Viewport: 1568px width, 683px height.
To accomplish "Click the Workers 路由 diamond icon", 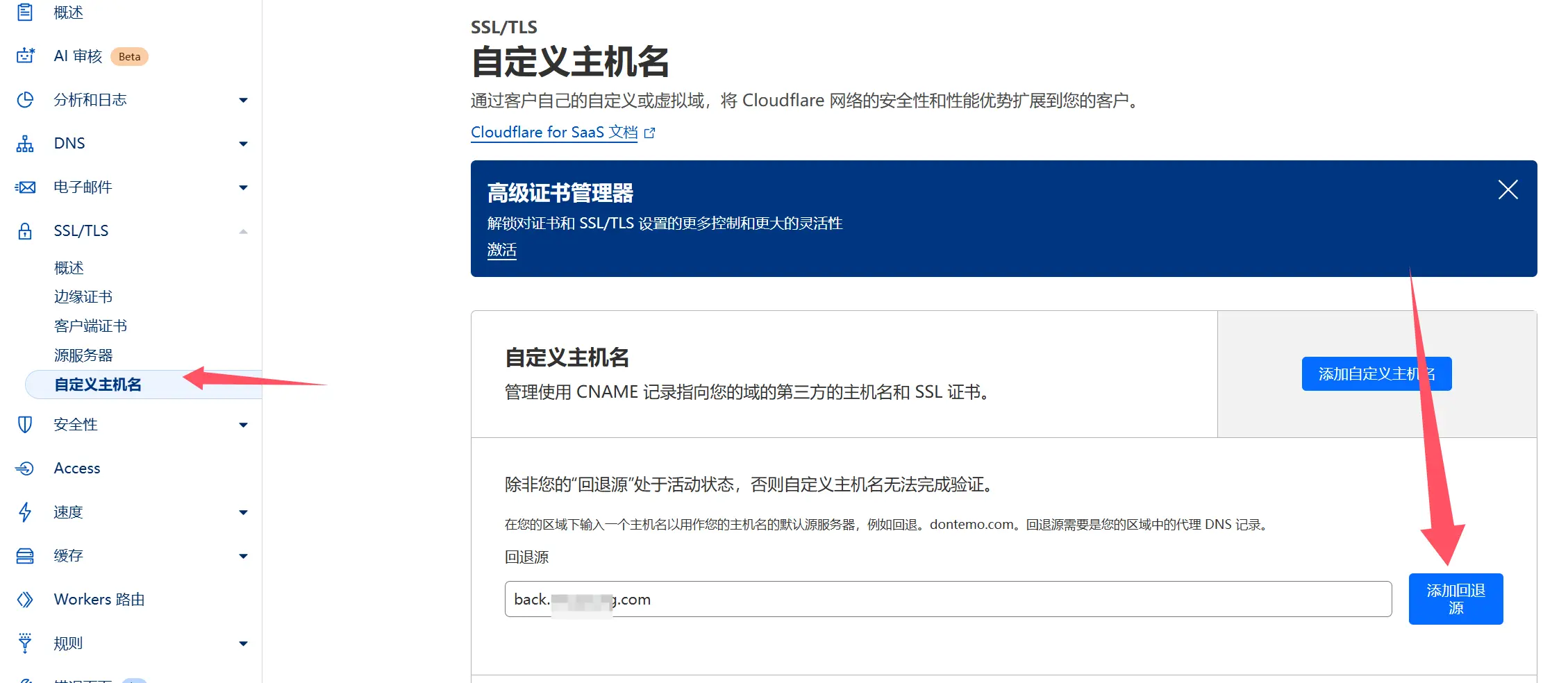I will click(x=25, y=600).
